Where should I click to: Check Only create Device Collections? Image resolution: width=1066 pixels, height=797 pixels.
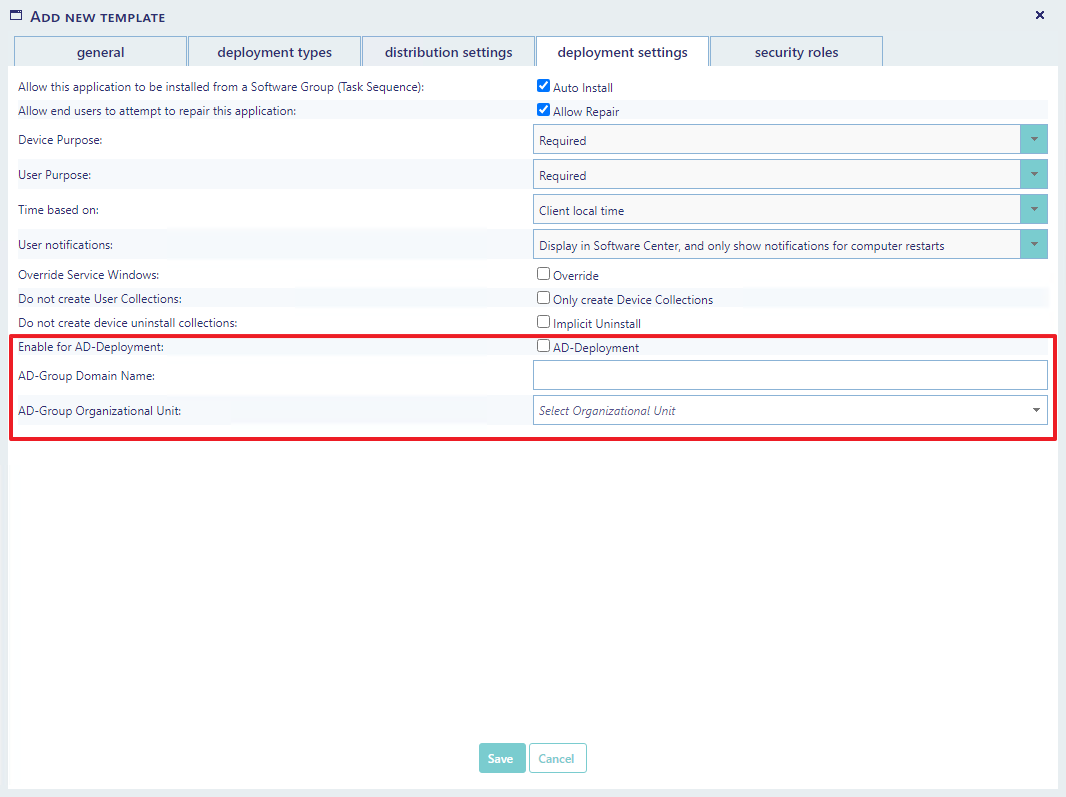click(544, 298)
